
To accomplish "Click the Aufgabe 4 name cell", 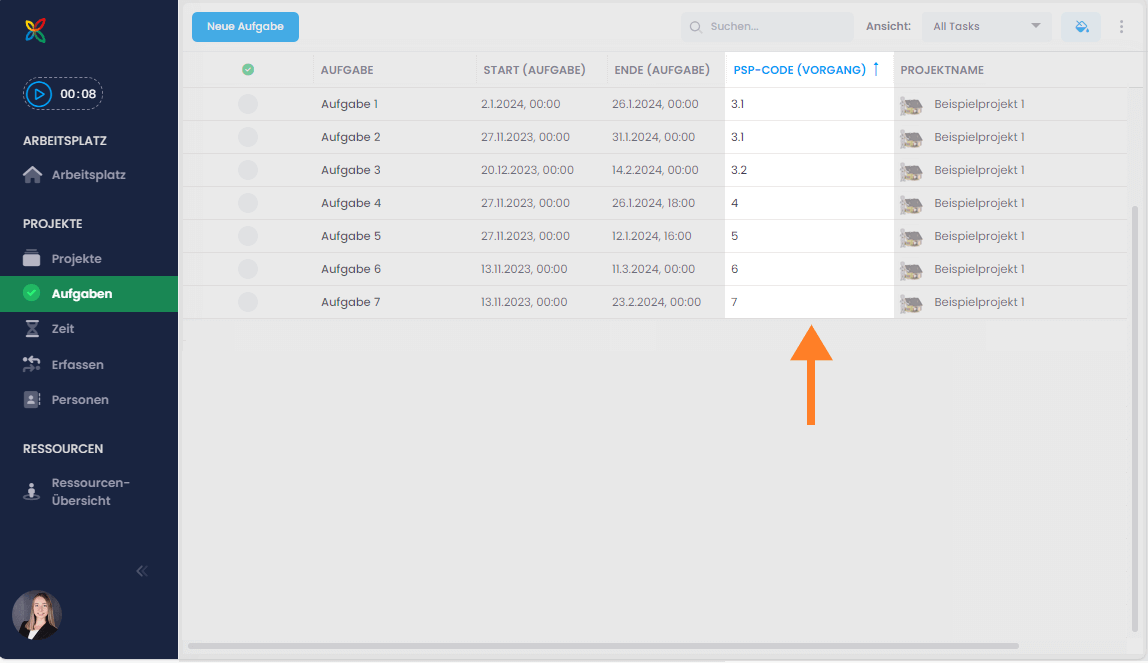I will coord(351,203).
